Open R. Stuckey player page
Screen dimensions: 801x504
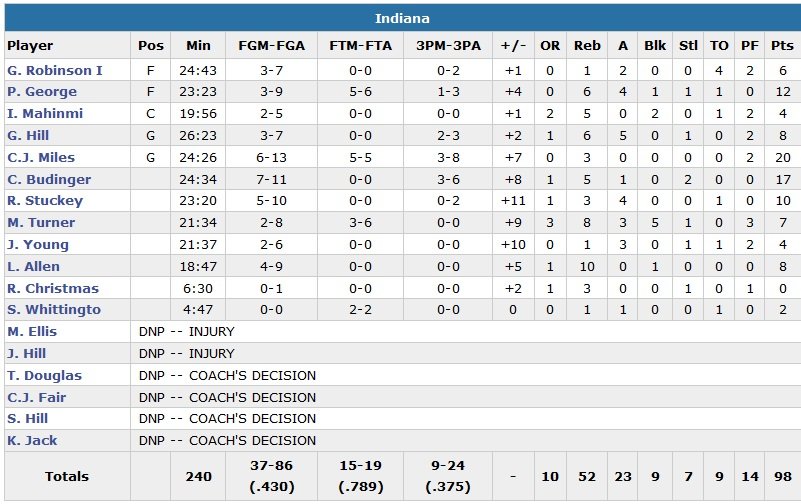point(45,200)
